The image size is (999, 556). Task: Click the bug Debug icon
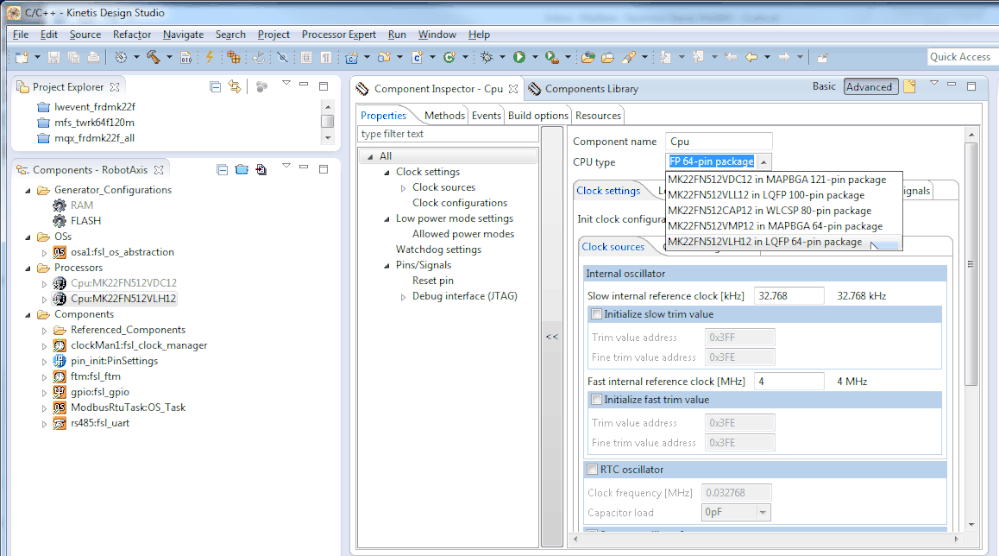[x=487, y=57]
